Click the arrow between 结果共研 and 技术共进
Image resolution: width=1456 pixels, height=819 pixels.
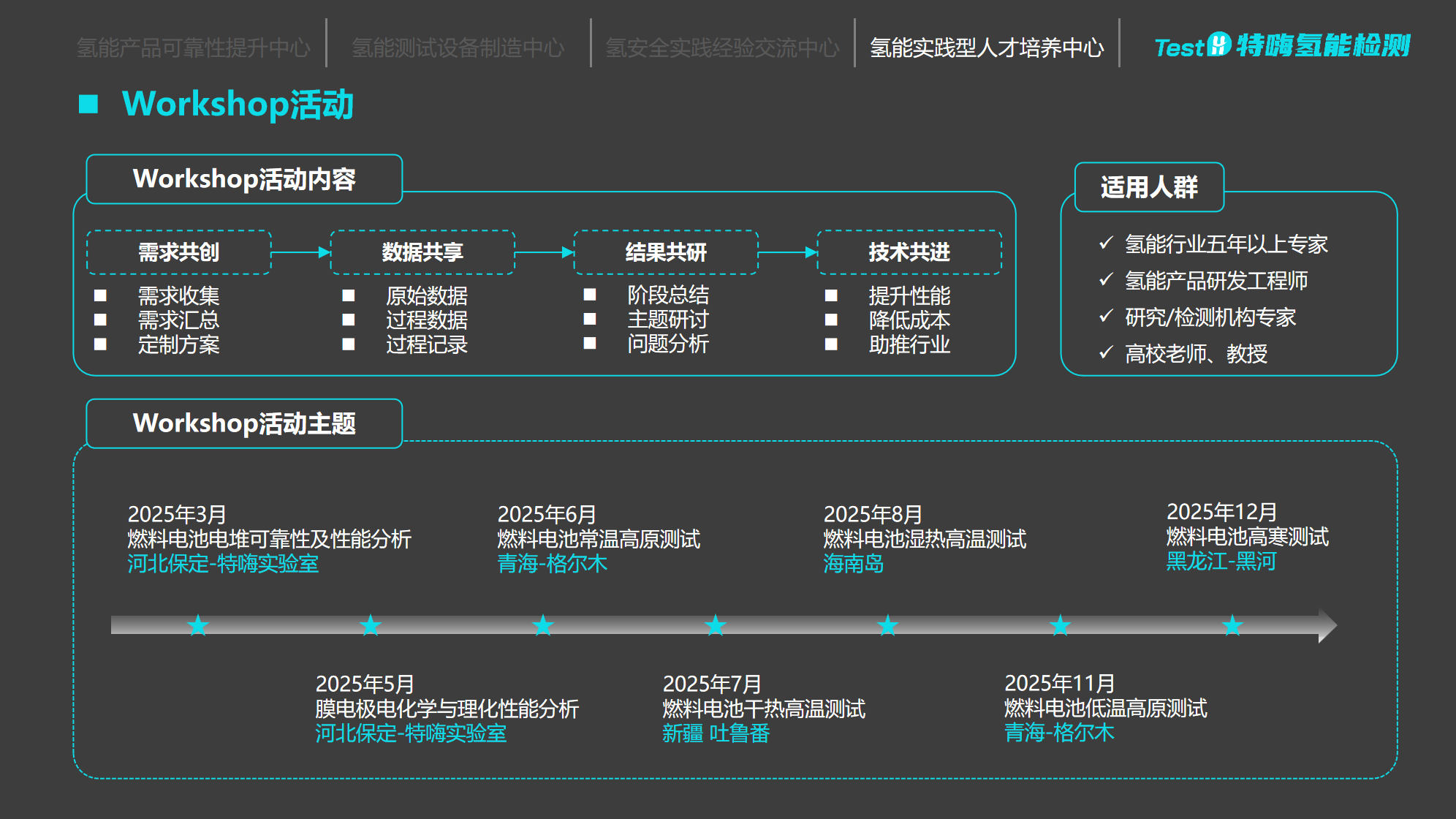[787, 252]
